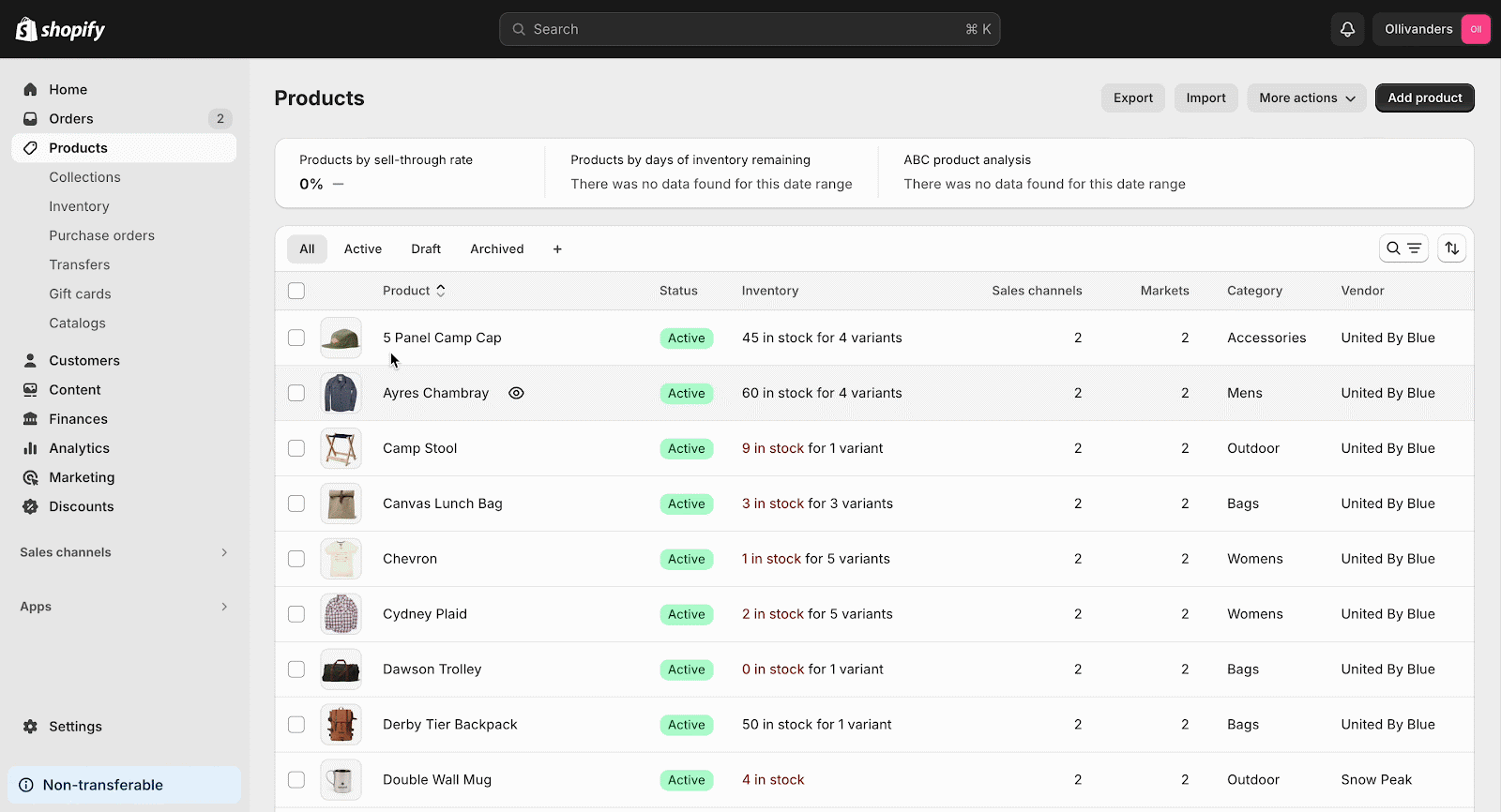Switch to the All products tab
This screenshot has height=812, width=1501.
[x=307, y=248]
